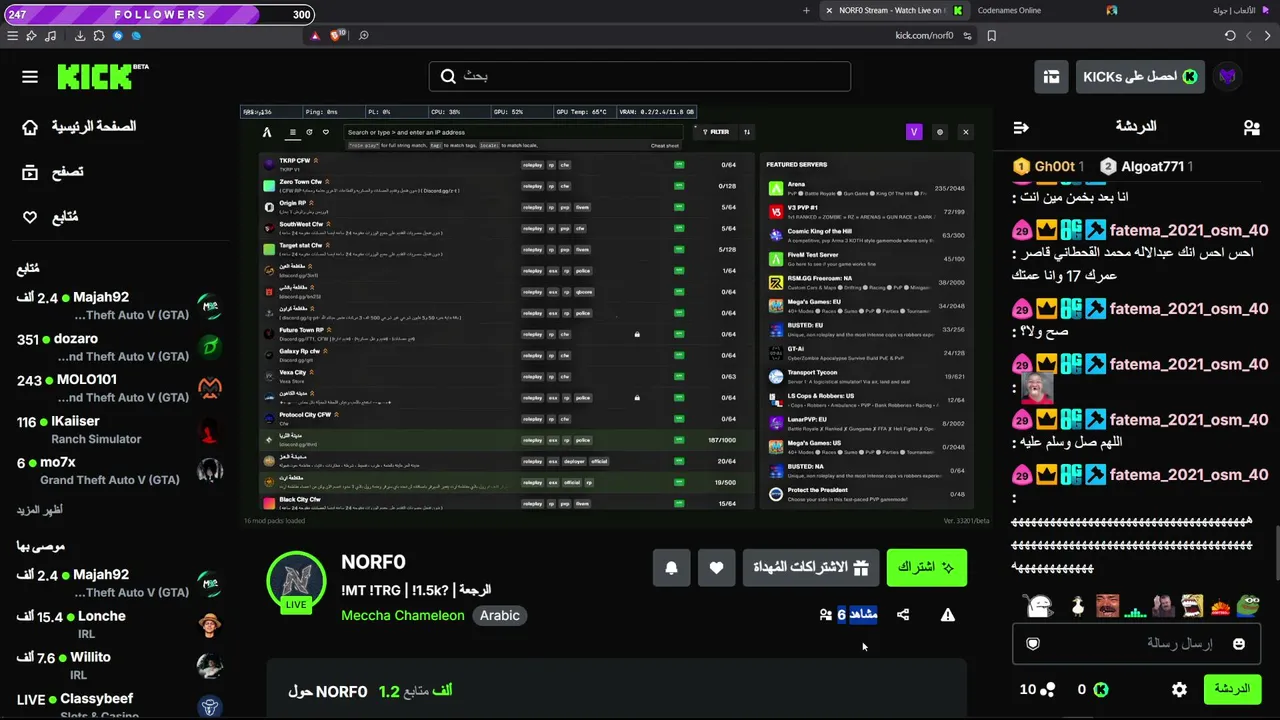Open MOLO101 channel in sidebar
The height and width of the screenshot is (720, 1280).
tap(120, 388)
